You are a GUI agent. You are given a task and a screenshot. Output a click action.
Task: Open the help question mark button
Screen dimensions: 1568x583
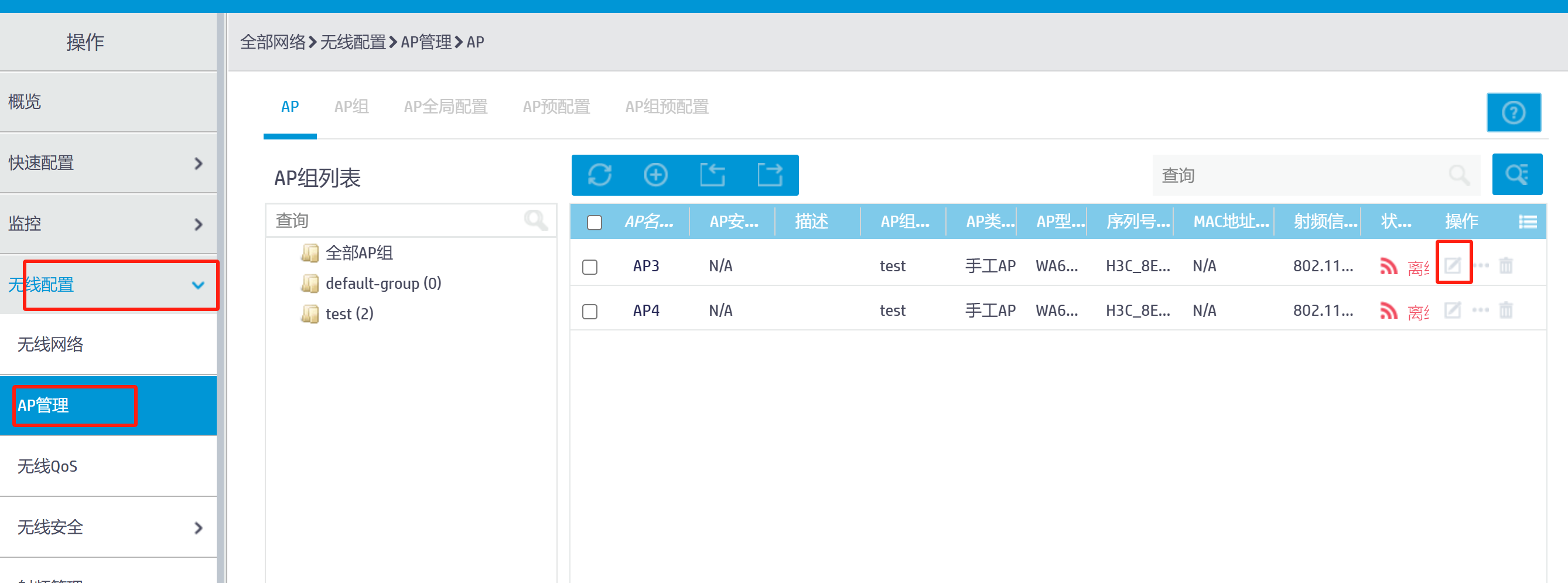point(1513,112)
